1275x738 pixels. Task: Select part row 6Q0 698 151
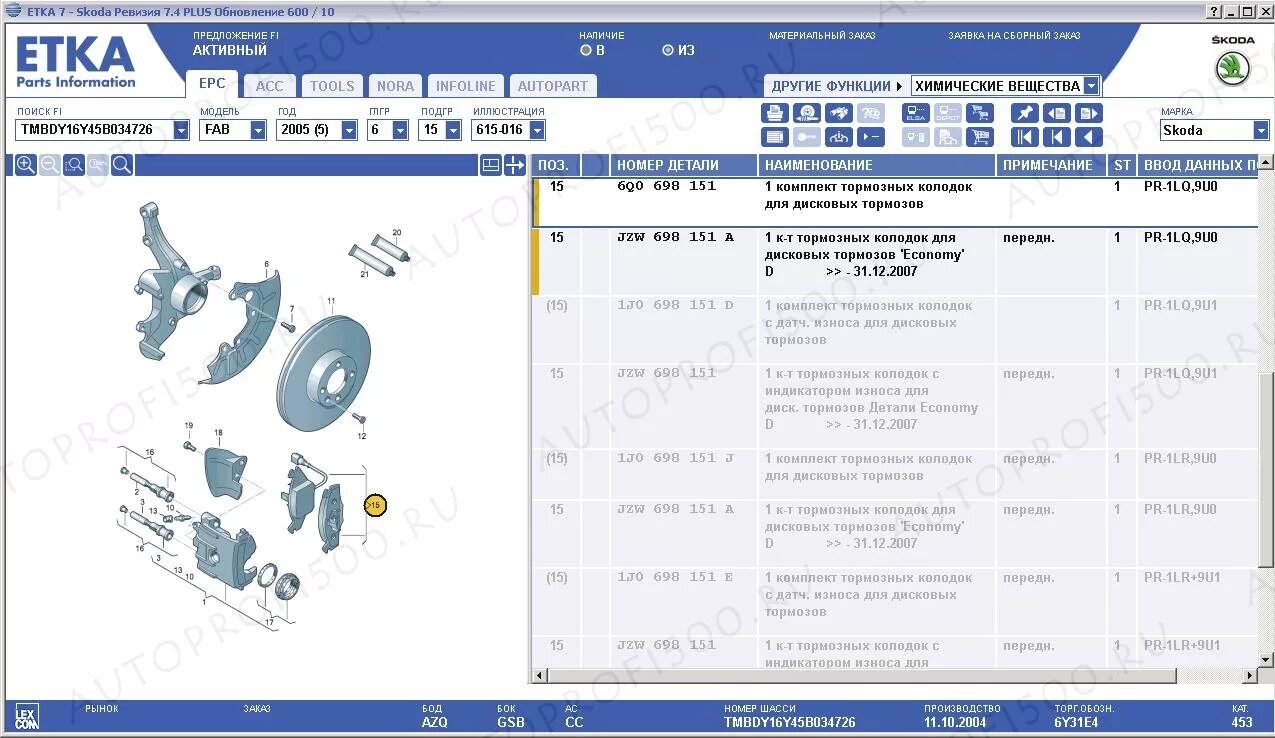pyautogui.click(x=895, y=202)
